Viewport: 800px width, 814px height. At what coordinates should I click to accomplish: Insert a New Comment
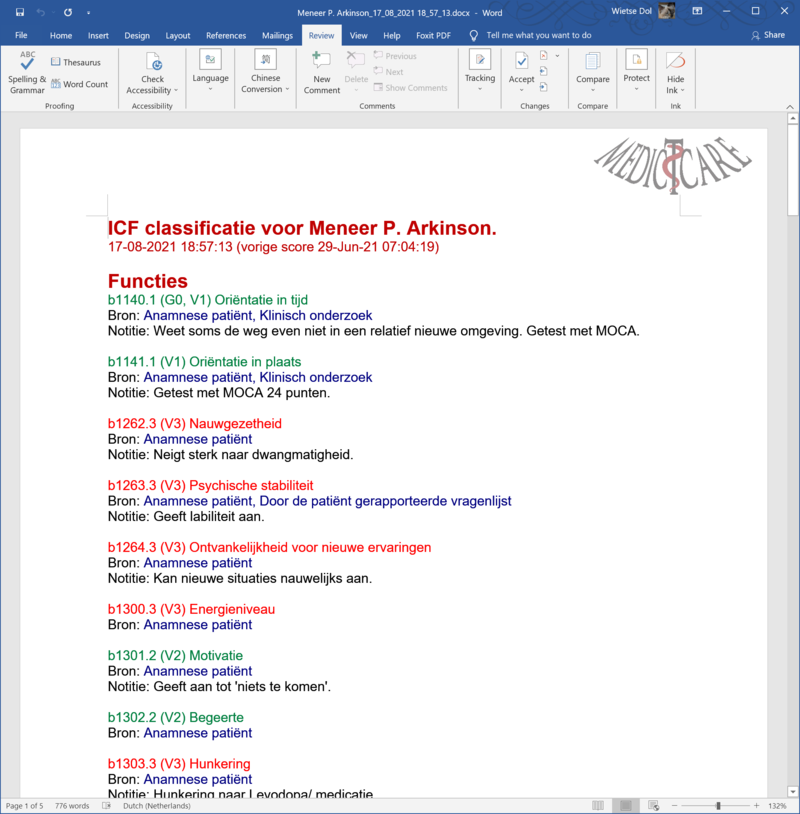click(x=321, y=62)
